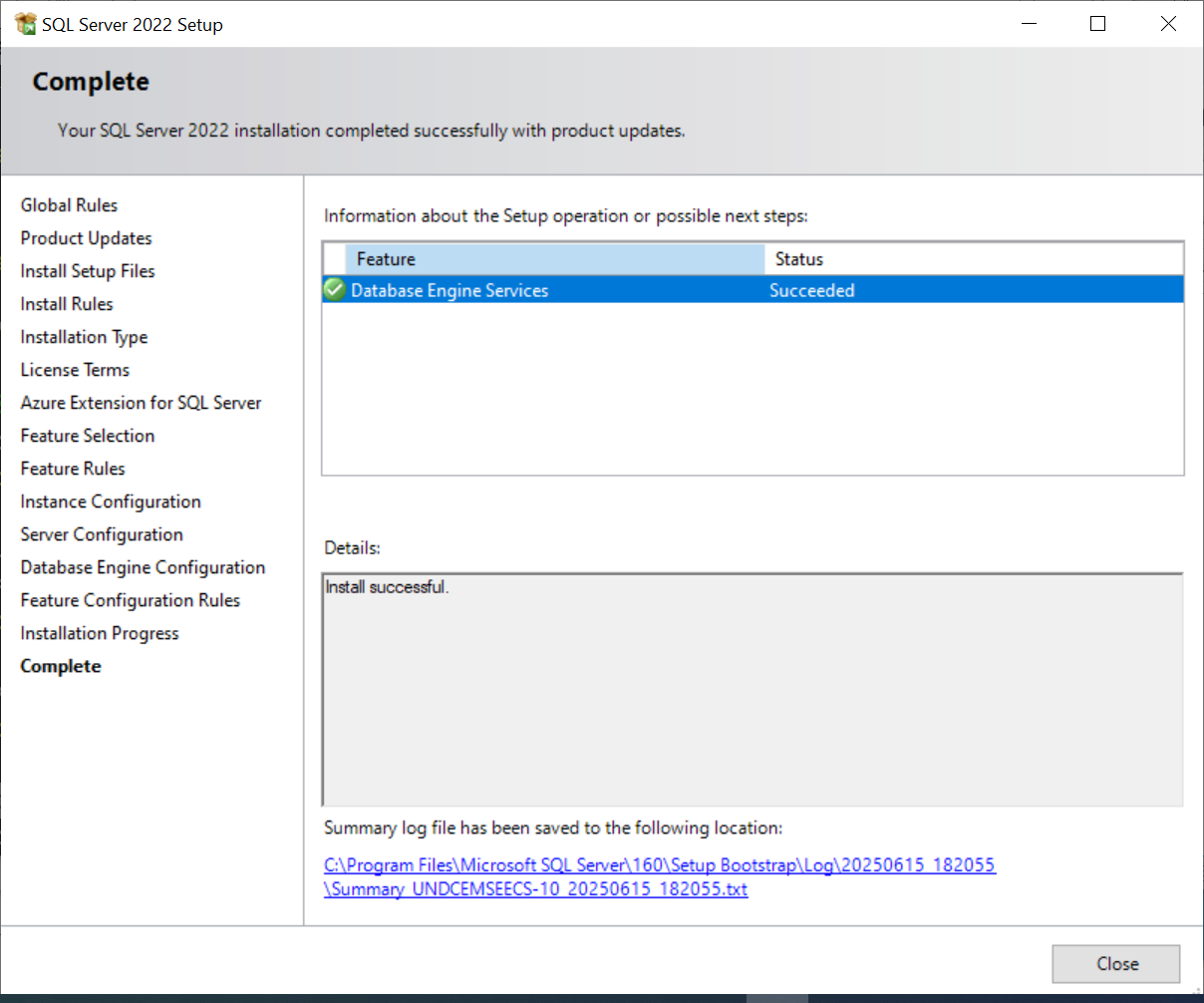
Task: Click the Status column header
Action: pos(974,259)
